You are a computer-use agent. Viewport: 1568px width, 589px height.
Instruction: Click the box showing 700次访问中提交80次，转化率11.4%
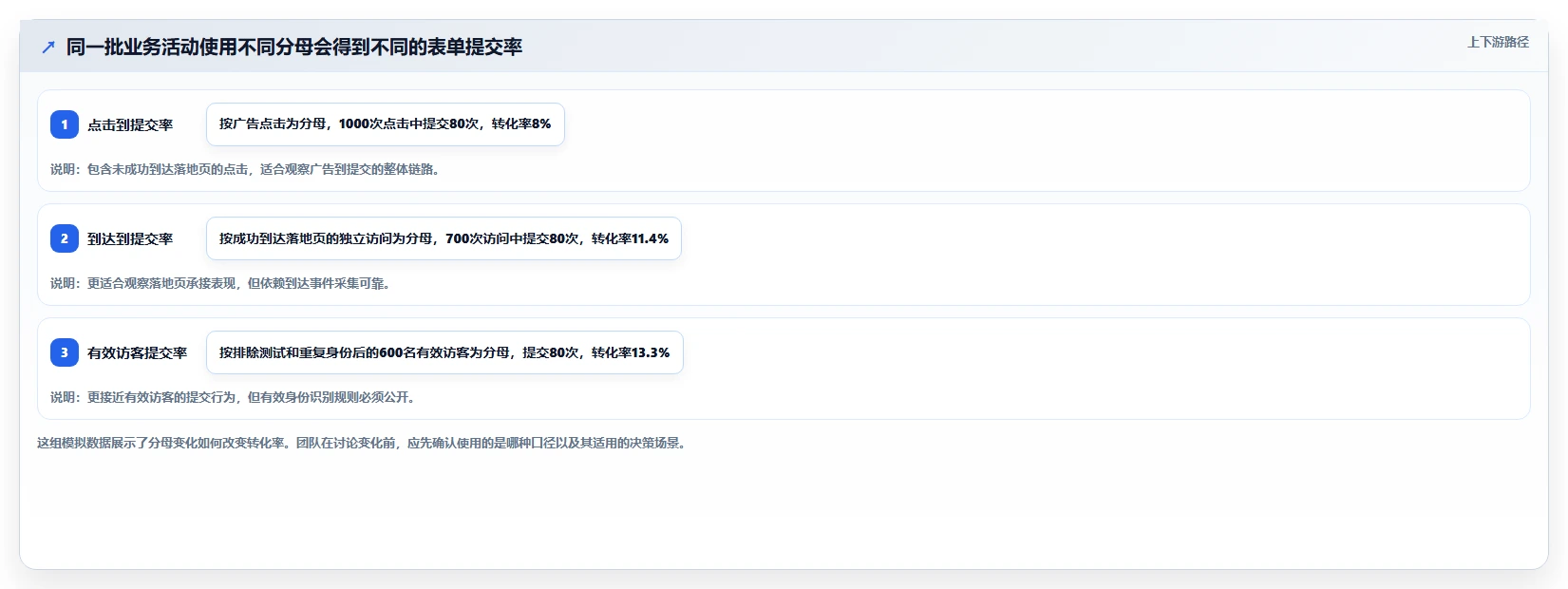tap(444, 238)
